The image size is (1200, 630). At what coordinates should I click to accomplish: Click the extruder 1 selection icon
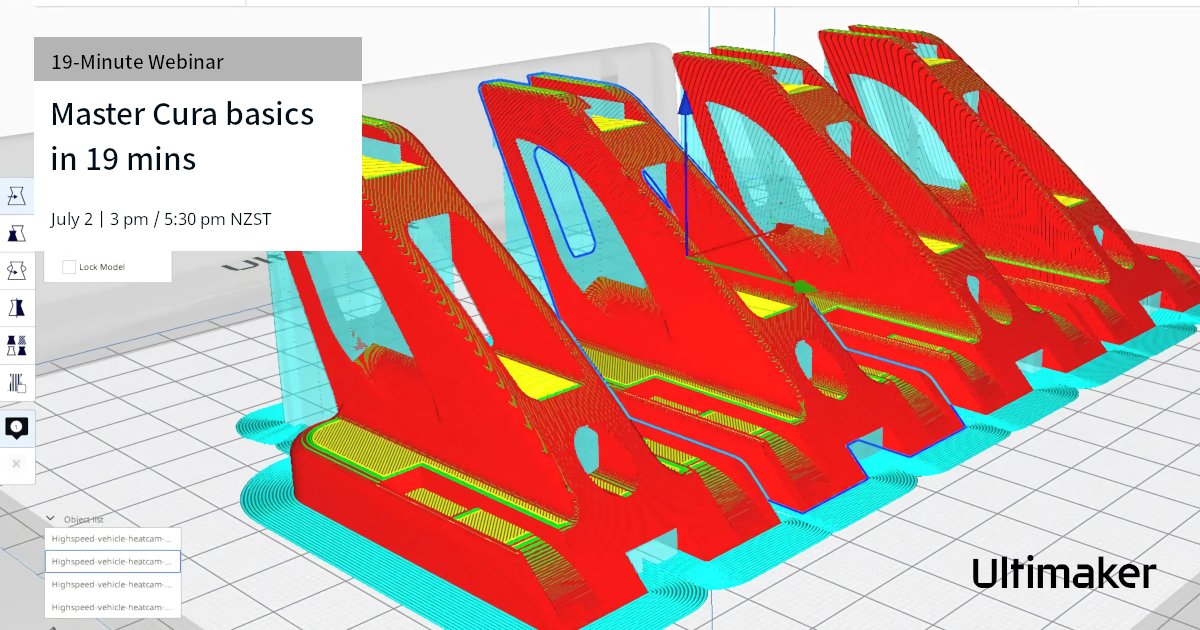pos(16,428)
